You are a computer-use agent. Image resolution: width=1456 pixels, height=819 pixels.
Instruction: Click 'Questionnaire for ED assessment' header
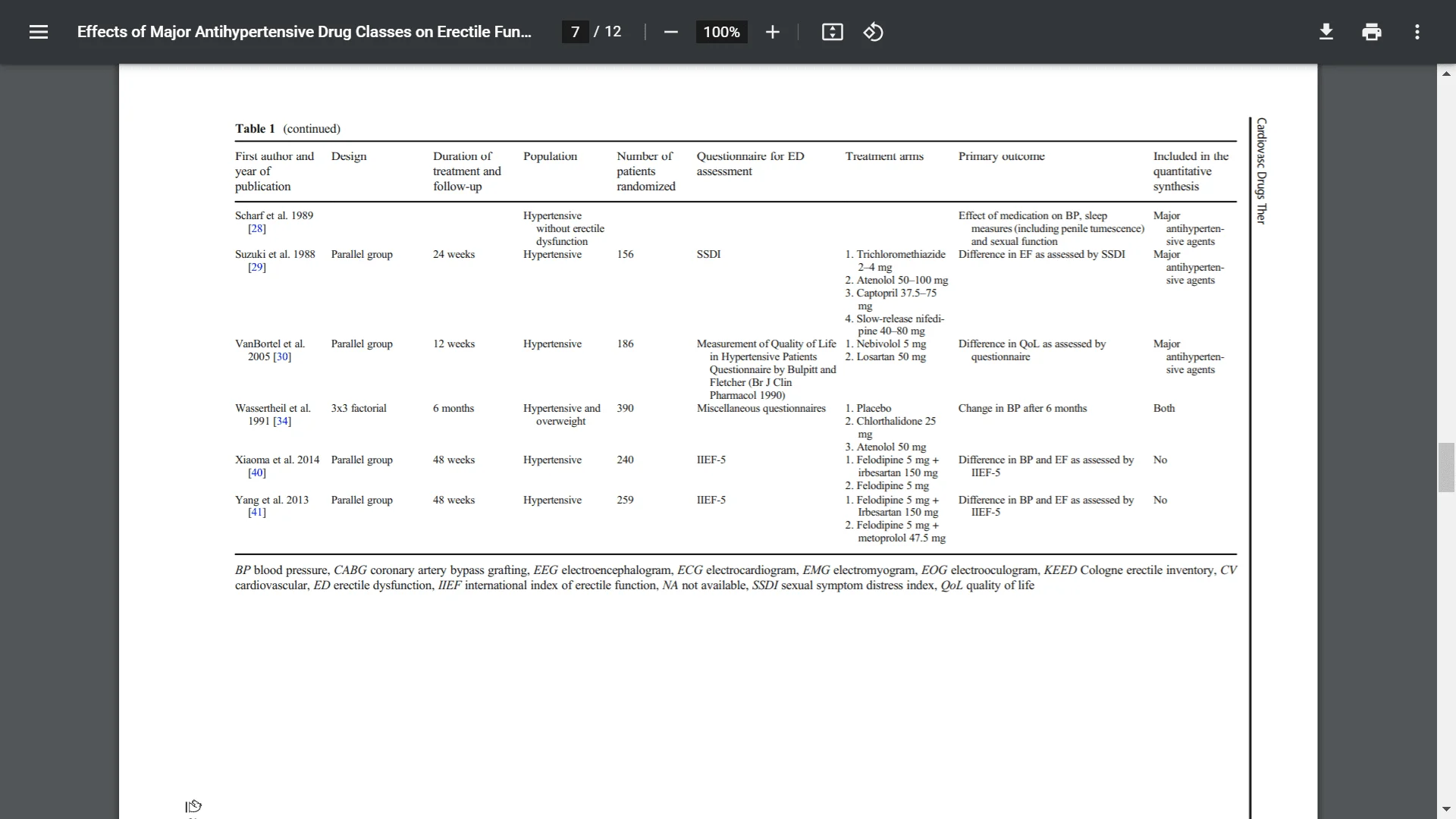click(x=750, y=164)
